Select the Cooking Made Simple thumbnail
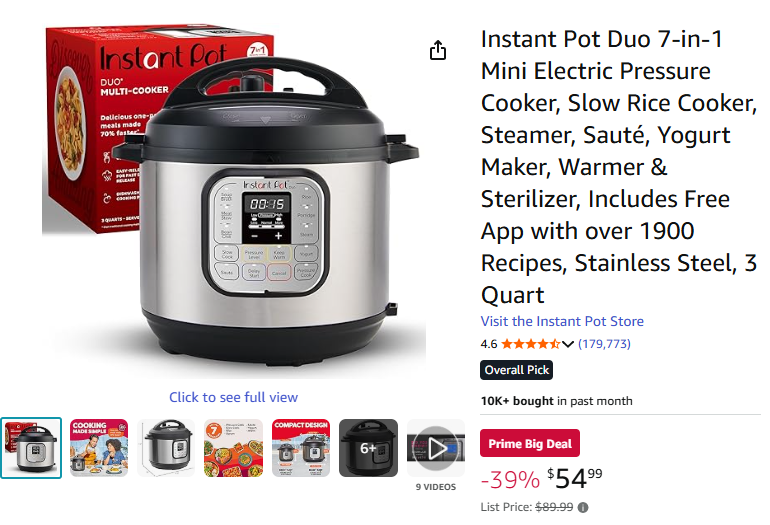Image resolution: width=770 pixels, height=525 pixels. click(99, 448)
